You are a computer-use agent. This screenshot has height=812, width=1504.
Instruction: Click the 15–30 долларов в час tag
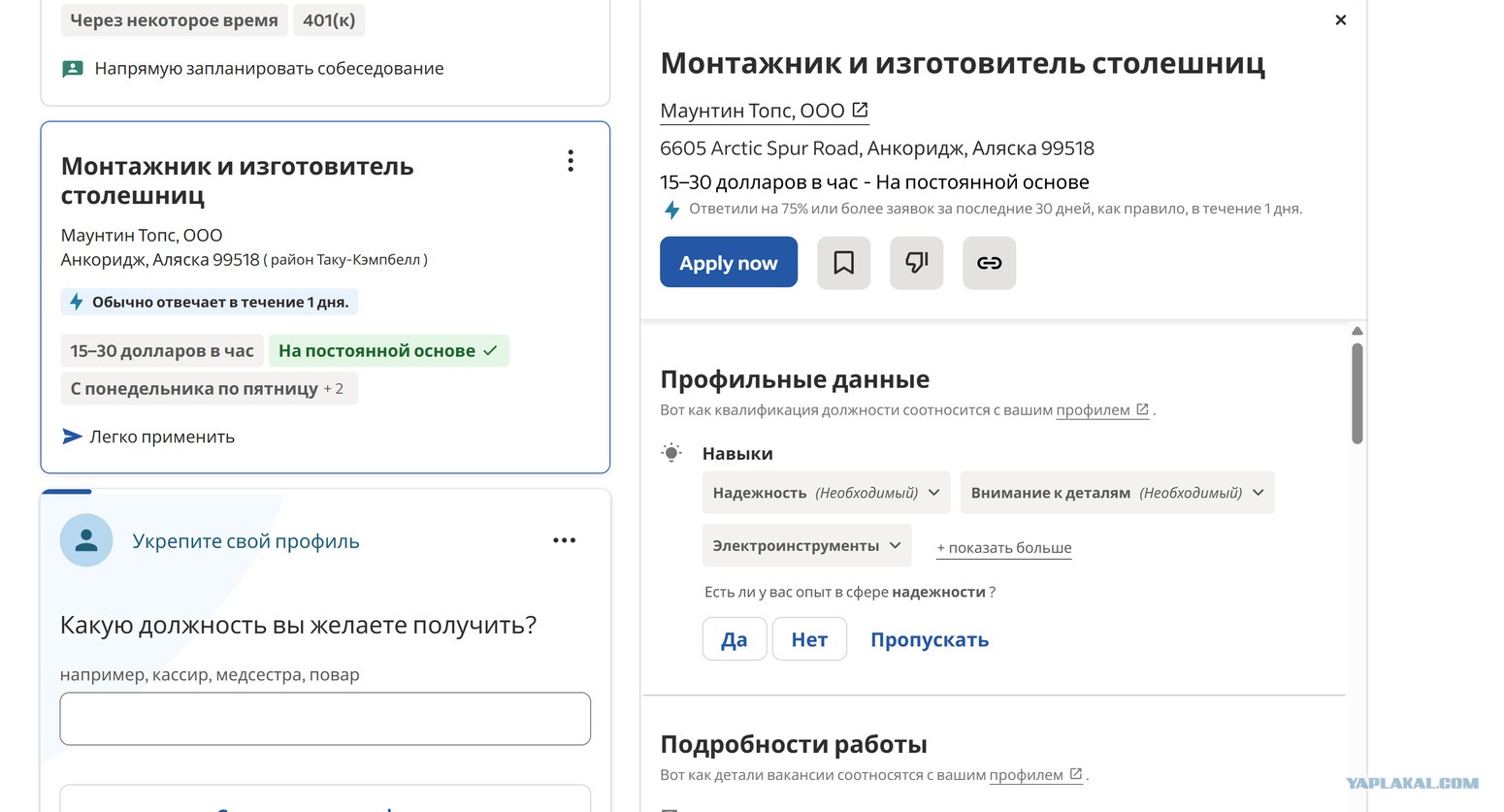(x=162, y=350)
